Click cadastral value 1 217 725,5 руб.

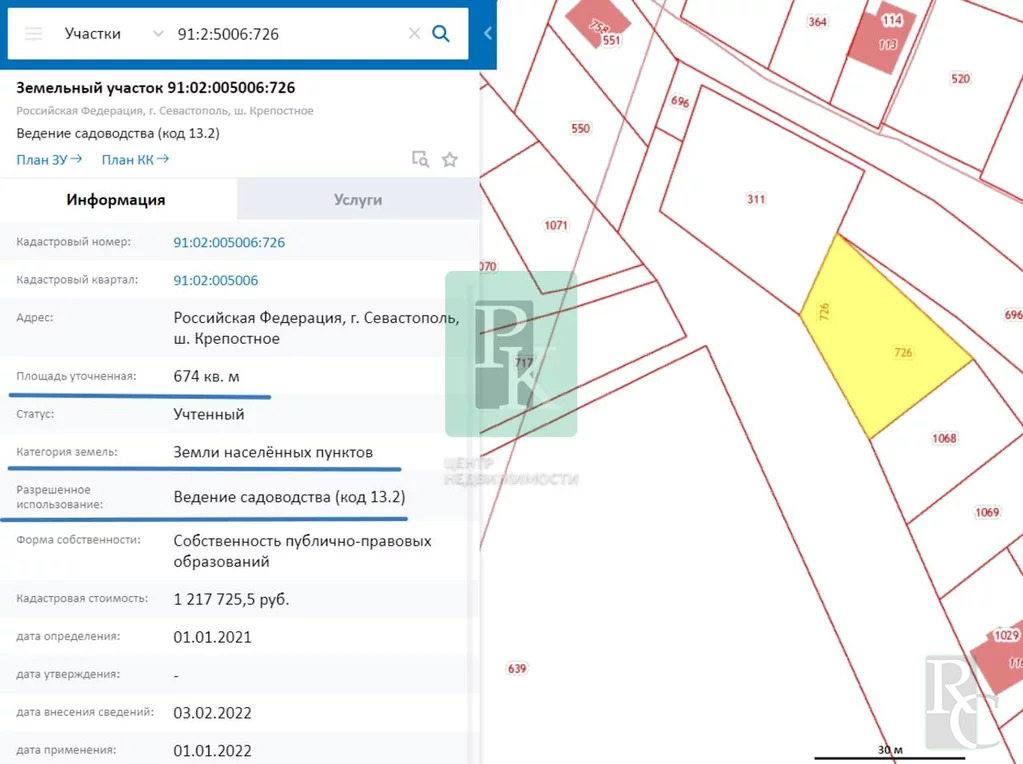231,599
